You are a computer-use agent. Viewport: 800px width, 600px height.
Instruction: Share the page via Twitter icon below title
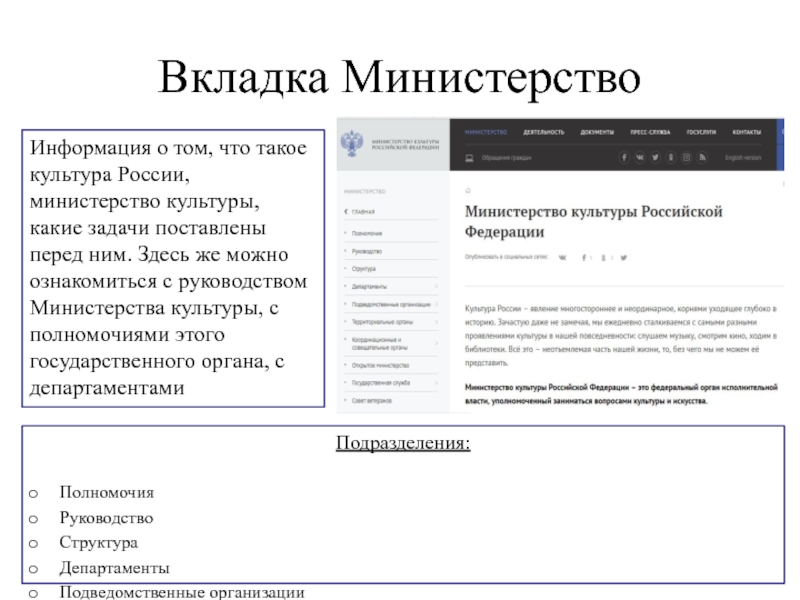624,258
